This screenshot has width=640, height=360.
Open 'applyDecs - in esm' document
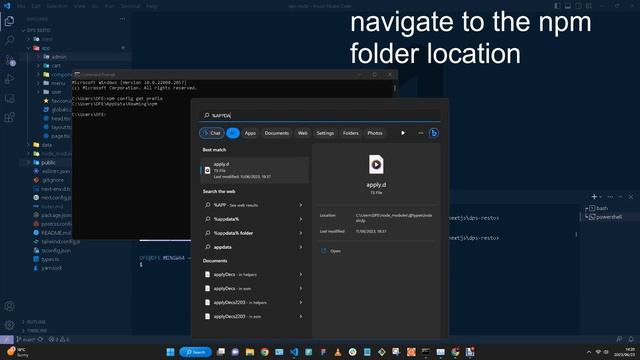(x=253, y=289)
